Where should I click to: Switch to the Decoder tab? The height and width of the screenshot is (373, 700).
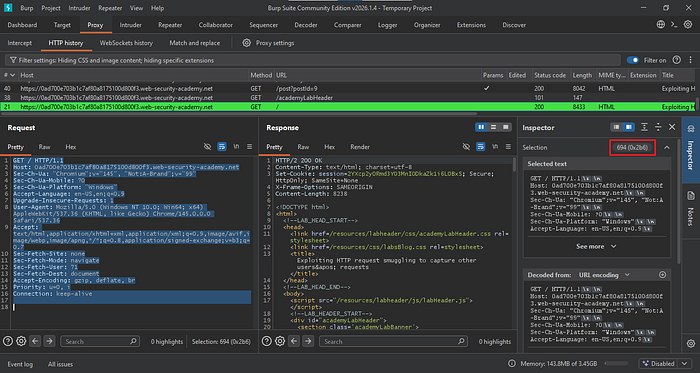tap(306, 25)
